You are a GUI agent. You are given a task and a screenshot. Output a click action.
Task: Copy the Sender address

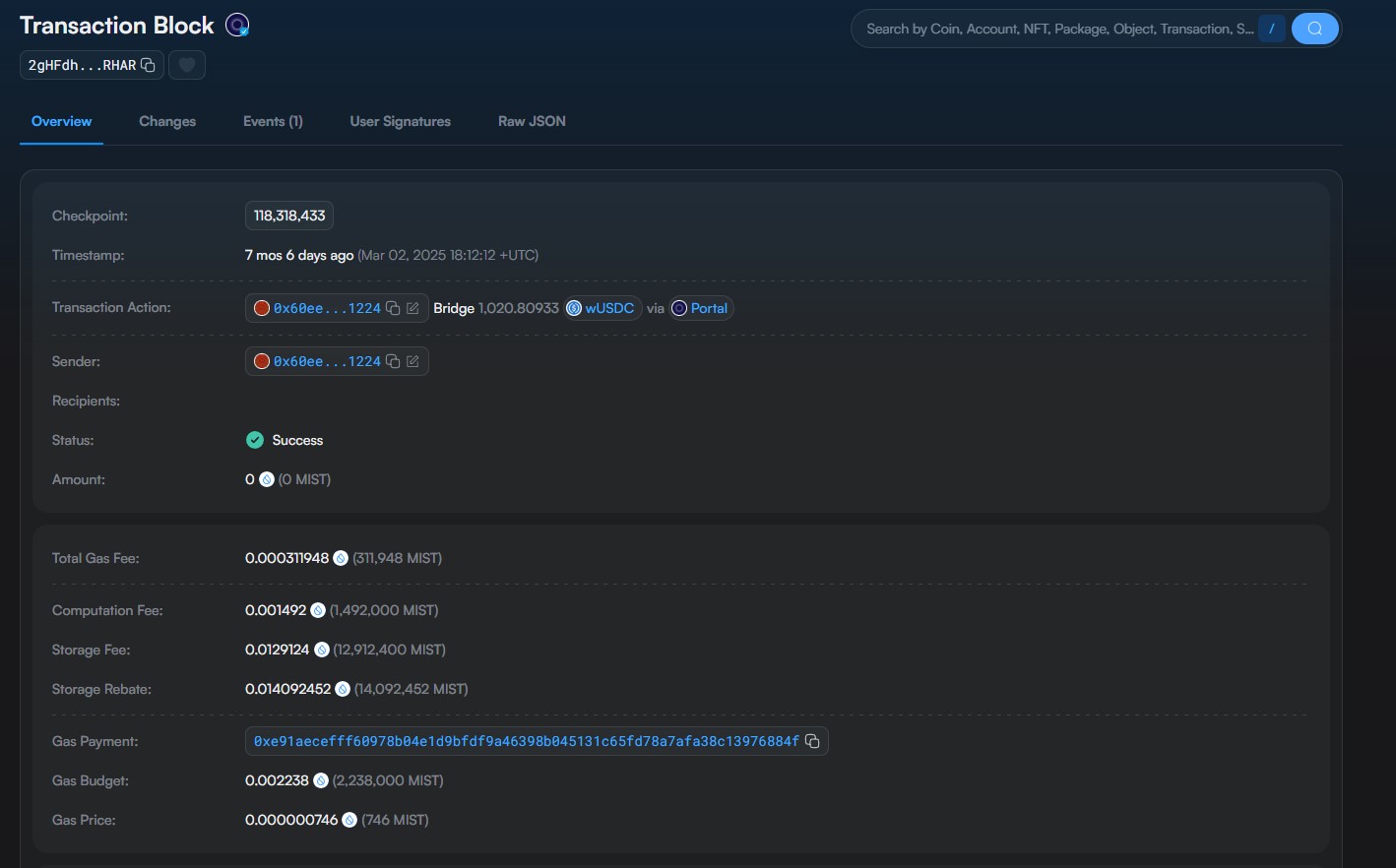coord(393,361)
